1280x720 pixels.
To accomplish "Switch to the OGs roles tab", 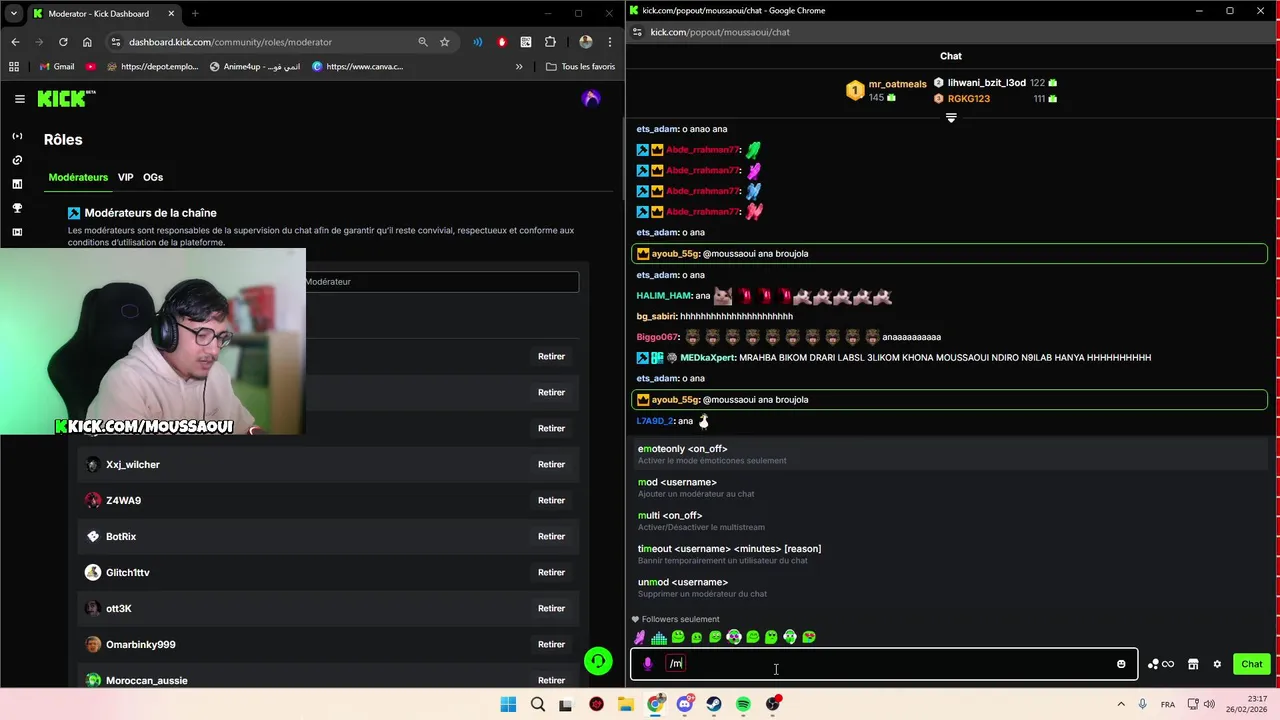I will coord(153,177).
